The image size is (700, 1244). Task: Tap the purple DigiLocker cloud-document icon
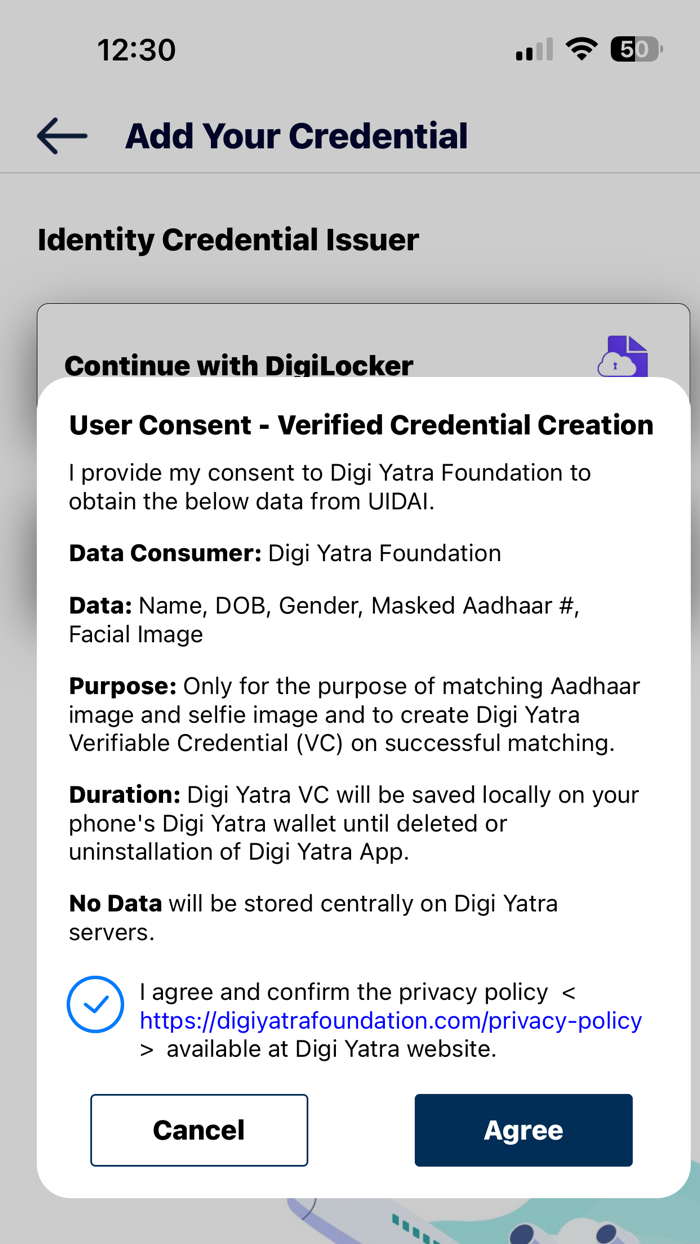pyautogui.click(x=622, y=357)
